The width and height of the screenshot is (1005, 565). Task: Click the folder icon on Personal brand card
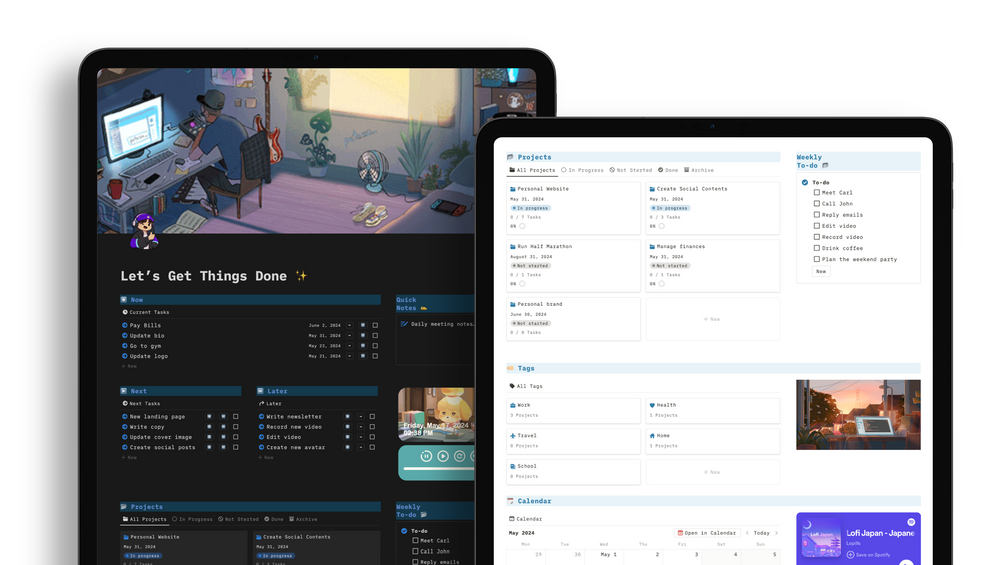pyautogui.click(x=513, y=304)
